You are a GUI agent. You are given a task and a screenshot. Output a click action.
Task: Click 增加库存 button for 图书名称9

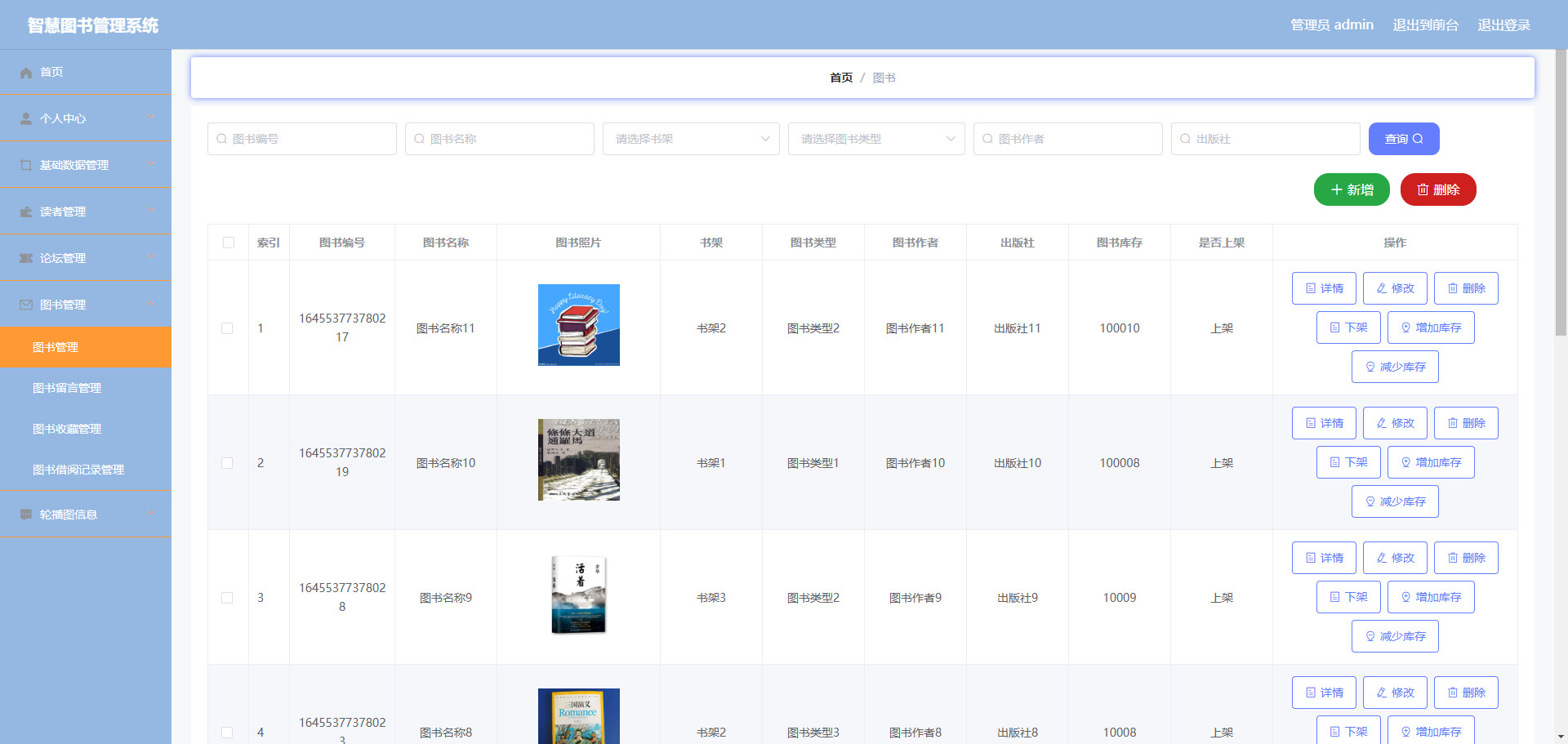pos(1431,597)
